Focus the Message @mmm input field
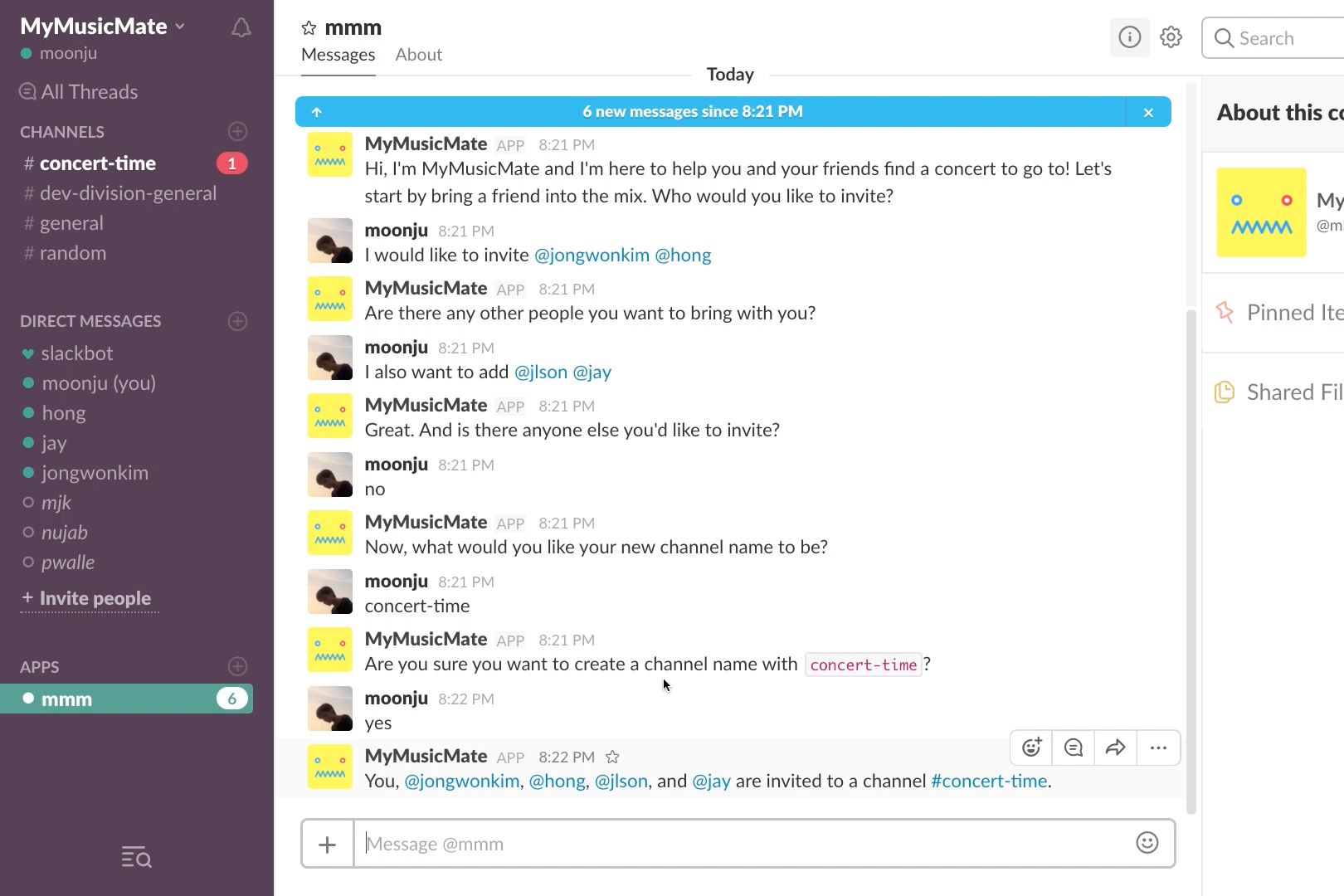This screenshot has width=1344, height=896. (738, 844)
